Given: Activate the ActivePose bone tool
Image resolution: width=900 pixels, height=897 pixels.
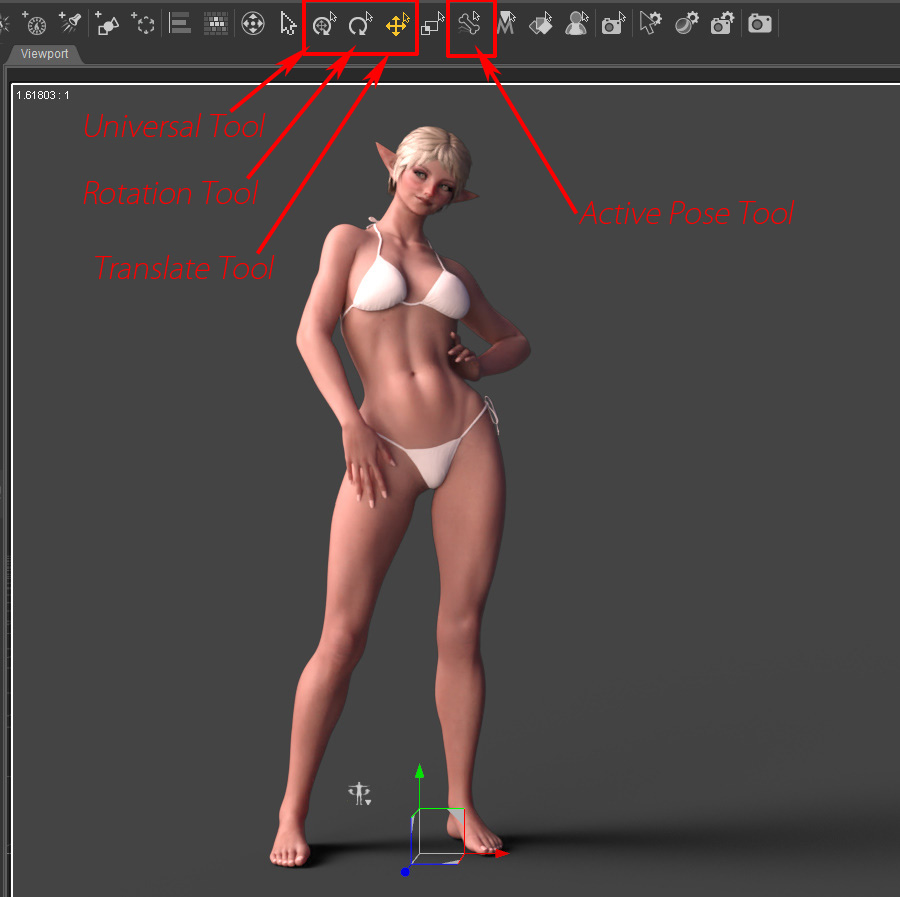Looking at the screenshot, I should coord(470,24).
